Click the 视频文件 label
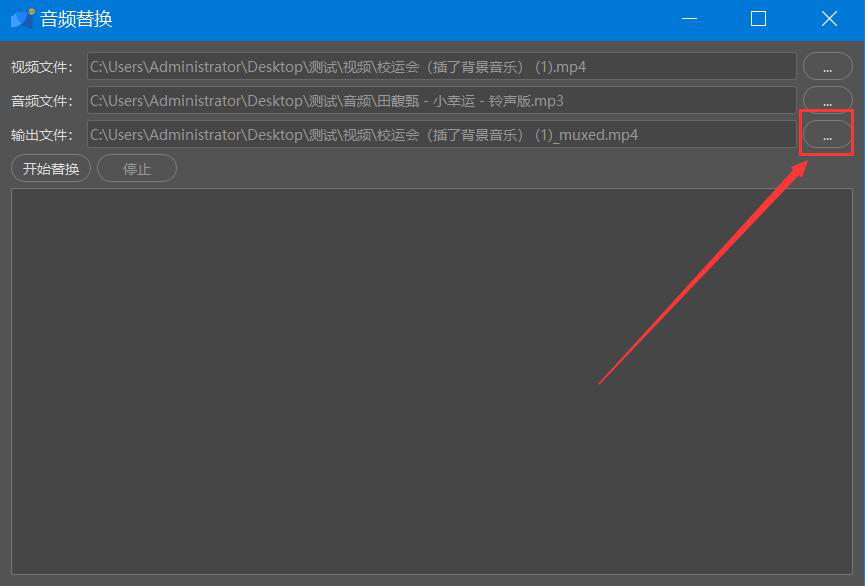 pos(42,67)
